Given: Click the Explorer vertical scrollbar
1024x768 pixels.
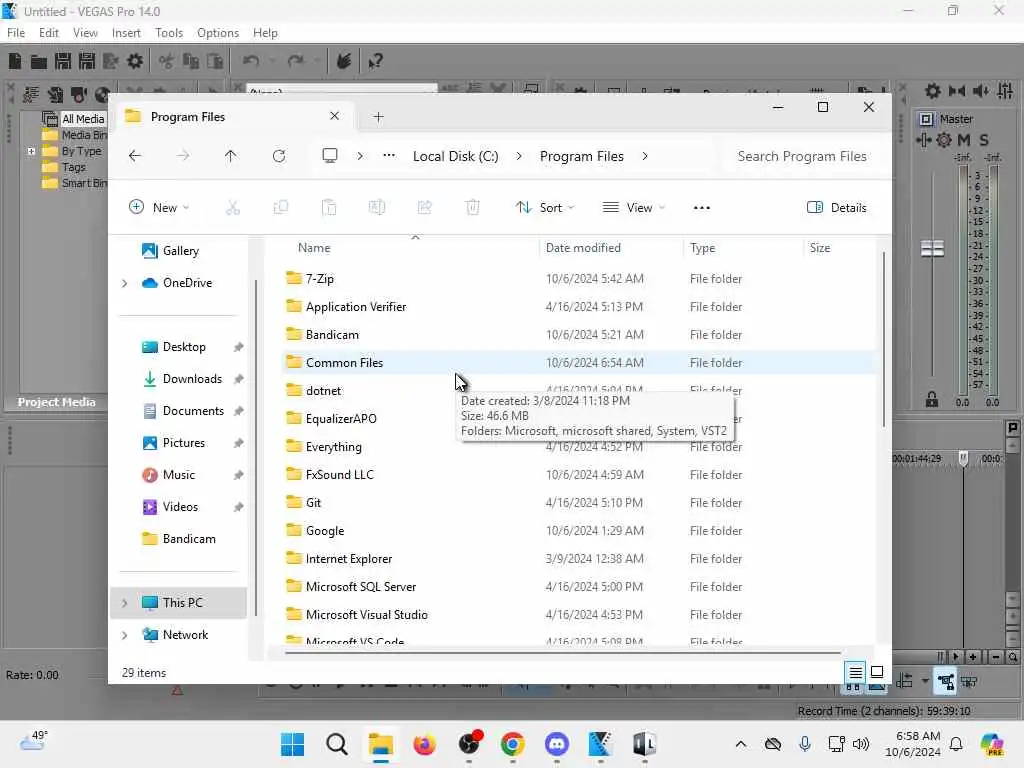Looking at the screenshot, I should [x=884, y=340].
